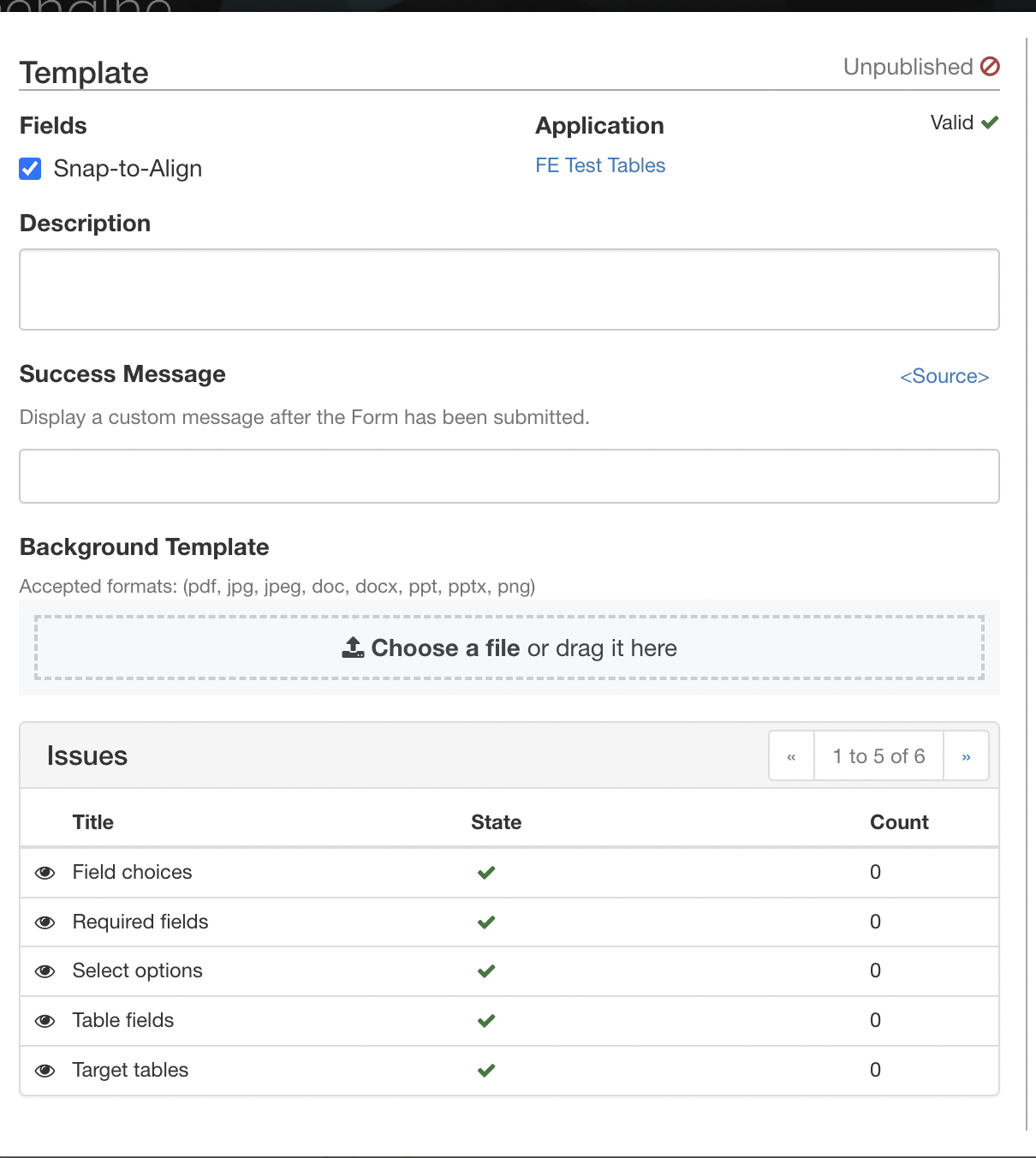Open the FE Test Tables application link
The height and width of the screenshot is (1158, 1036).
pos(600,165)
